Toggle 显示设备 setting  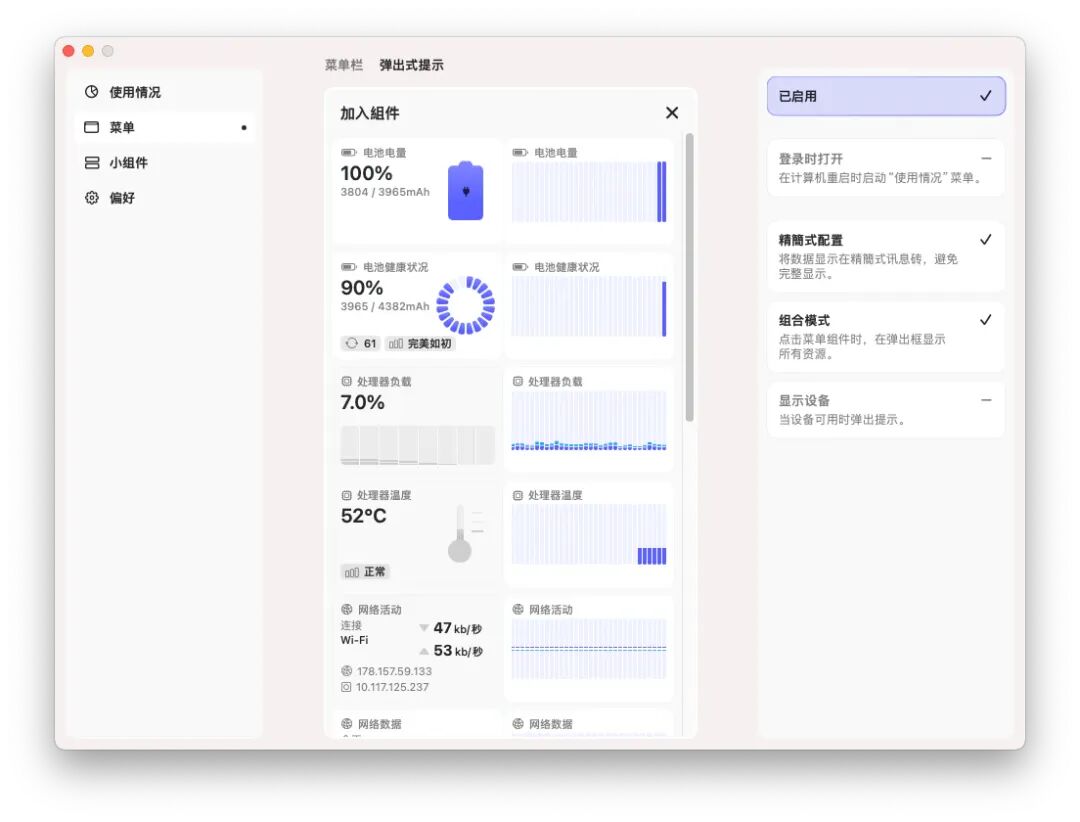pyautogui.click(x=886, y=409)
